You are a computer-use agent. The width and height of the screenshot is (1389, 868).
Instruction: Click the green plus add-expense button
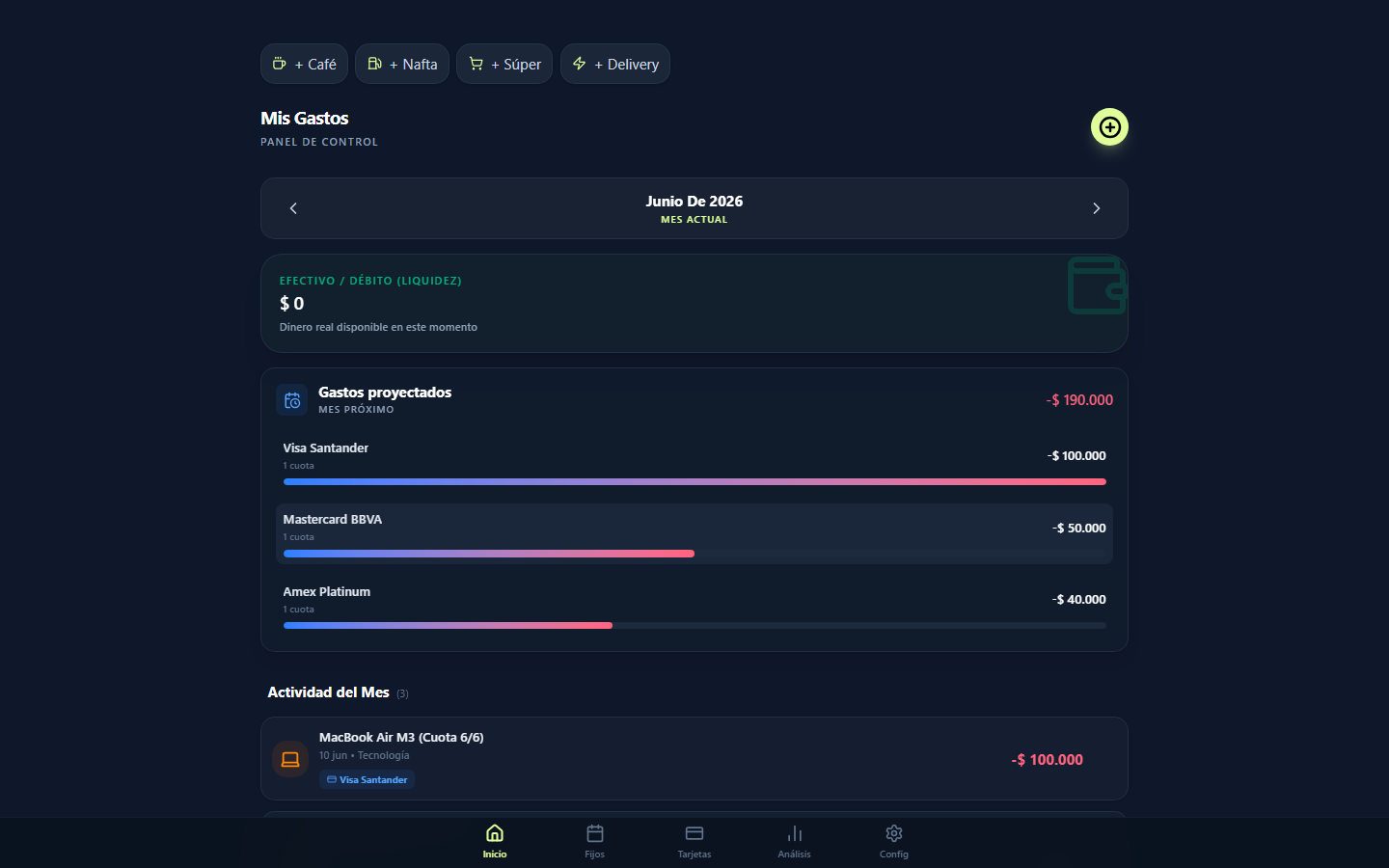pos(1109,127)
